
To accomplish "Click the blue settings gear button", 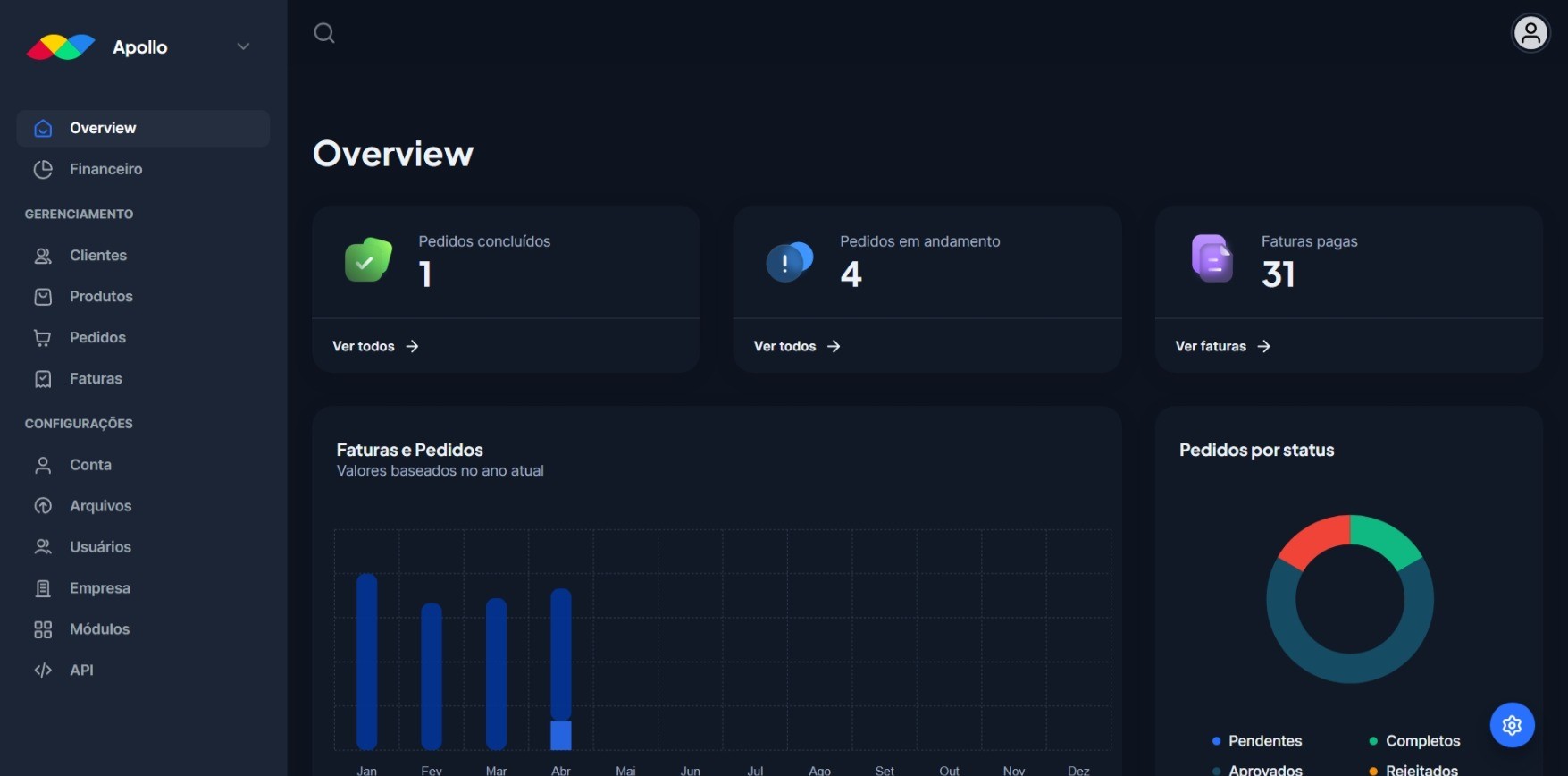I will click(1512, 725).
